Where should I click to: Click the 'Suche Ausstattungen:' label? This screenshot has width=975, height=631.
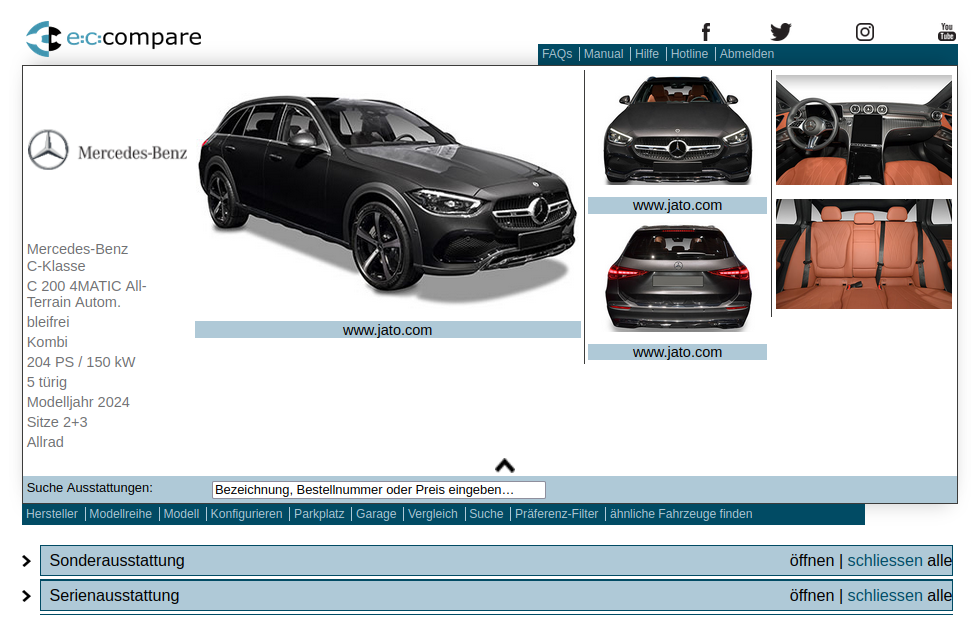[x=90, y=488]
